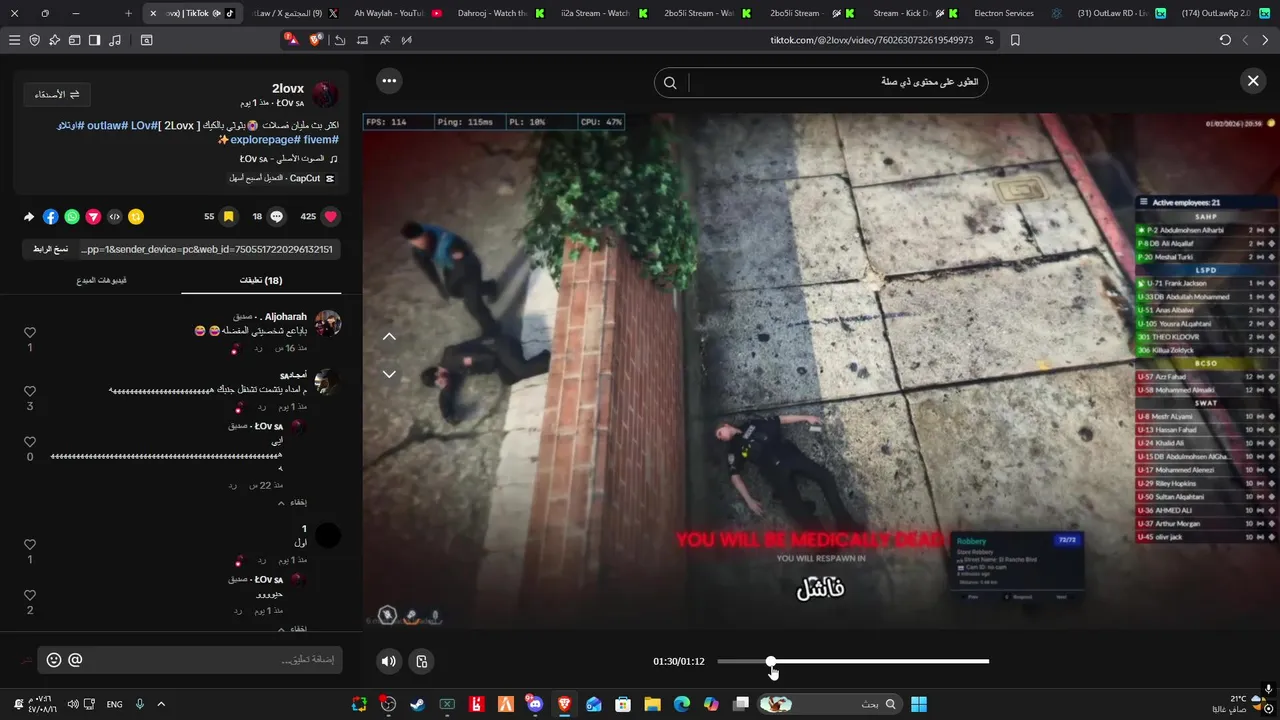Open File Explorer from the taskbar
Viewport: 1280px width, 720px height.
(x=652, y=704)
